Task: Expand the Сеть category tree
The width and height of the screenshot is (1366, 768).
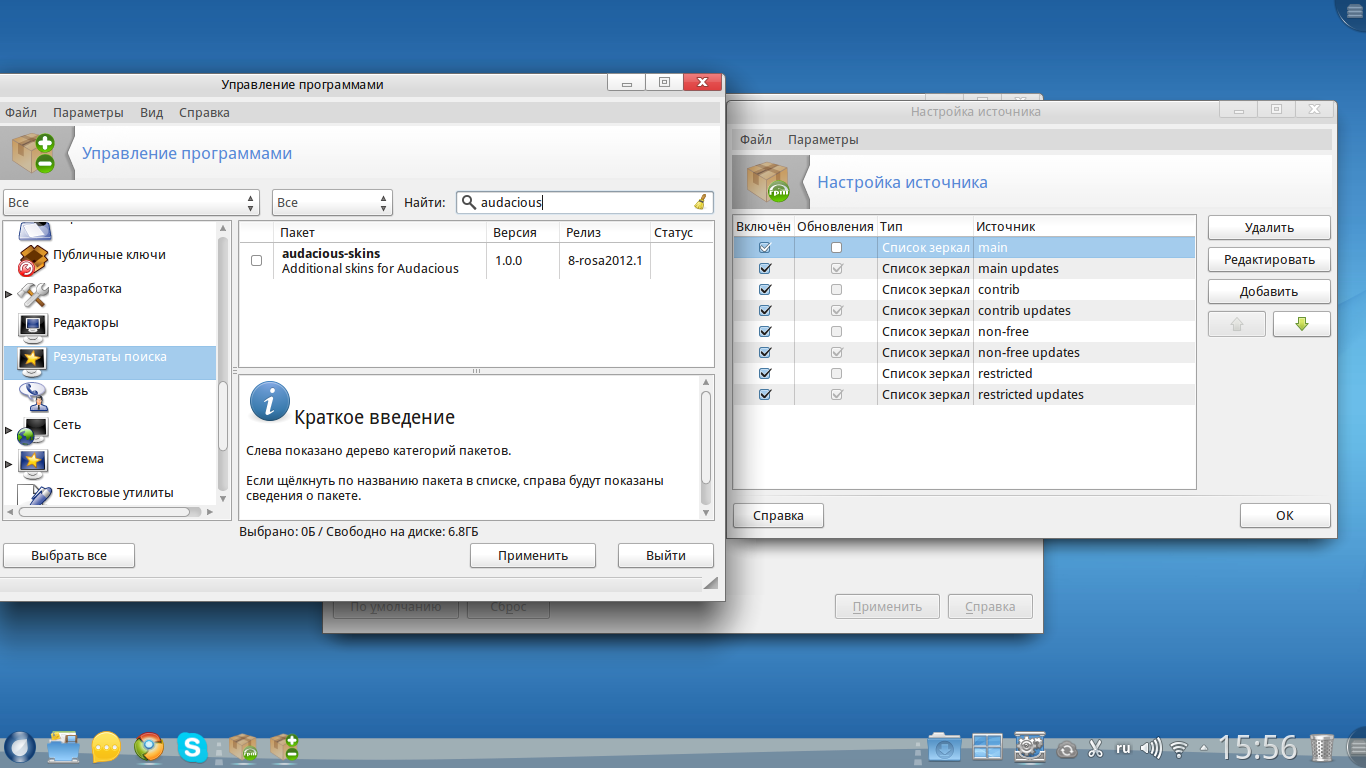Action: pyautogui.click(x=9, y=432)
